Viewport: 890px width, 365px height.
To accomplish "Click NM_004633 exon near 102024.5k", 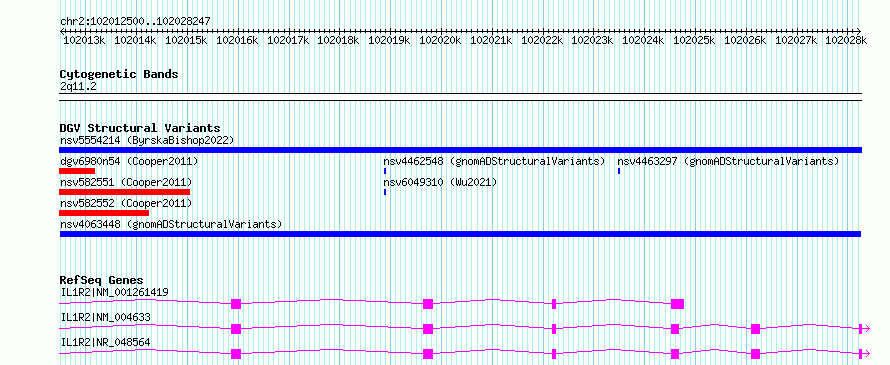I will [x=675, y=329].
